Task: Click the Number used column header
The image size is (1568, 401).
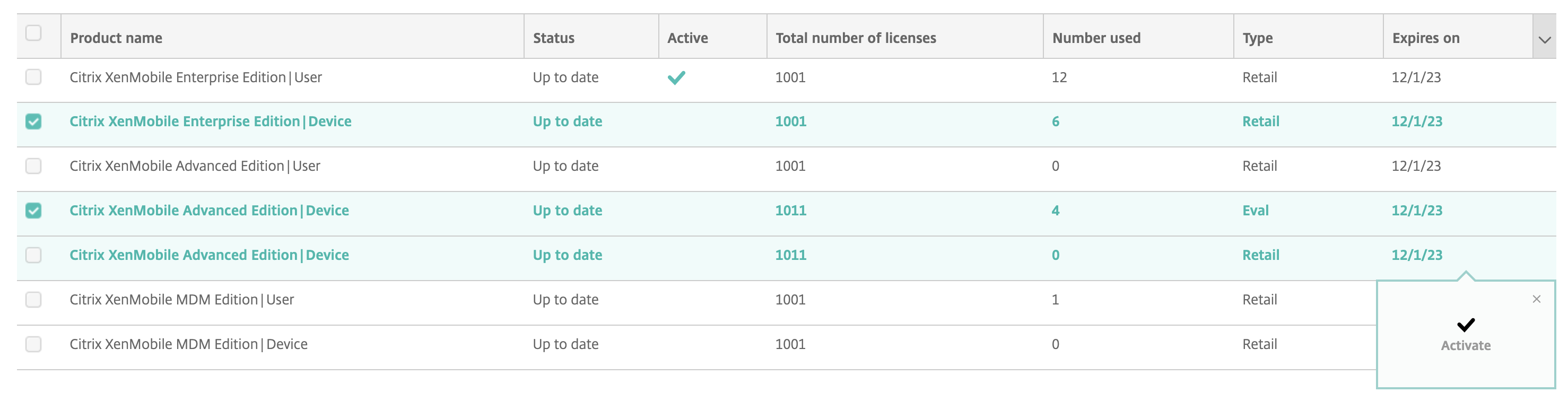Action: click(x=1096, y=38)
